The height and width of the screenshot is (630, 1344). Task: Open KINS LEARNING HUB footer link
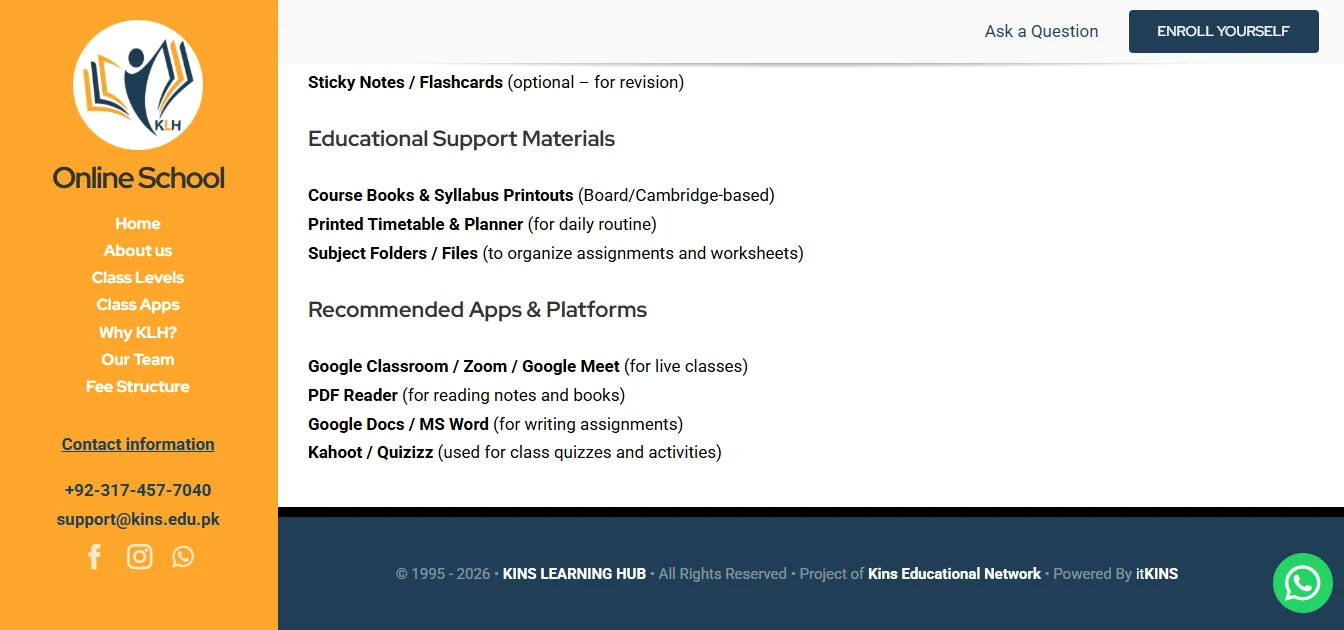574,573
